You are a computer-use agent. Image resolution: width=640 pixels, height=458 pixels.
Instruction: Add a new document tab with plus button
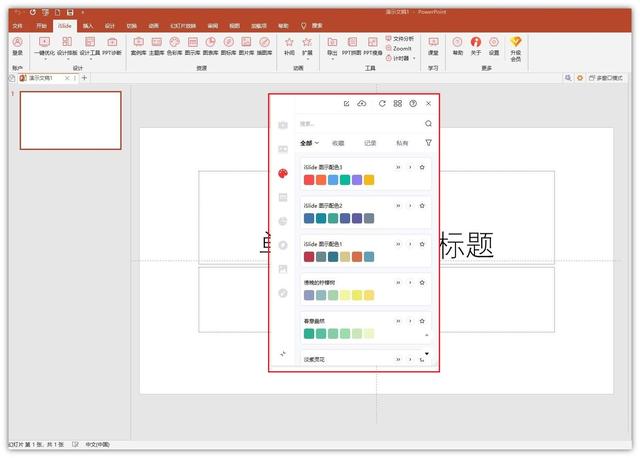[84, 78]
